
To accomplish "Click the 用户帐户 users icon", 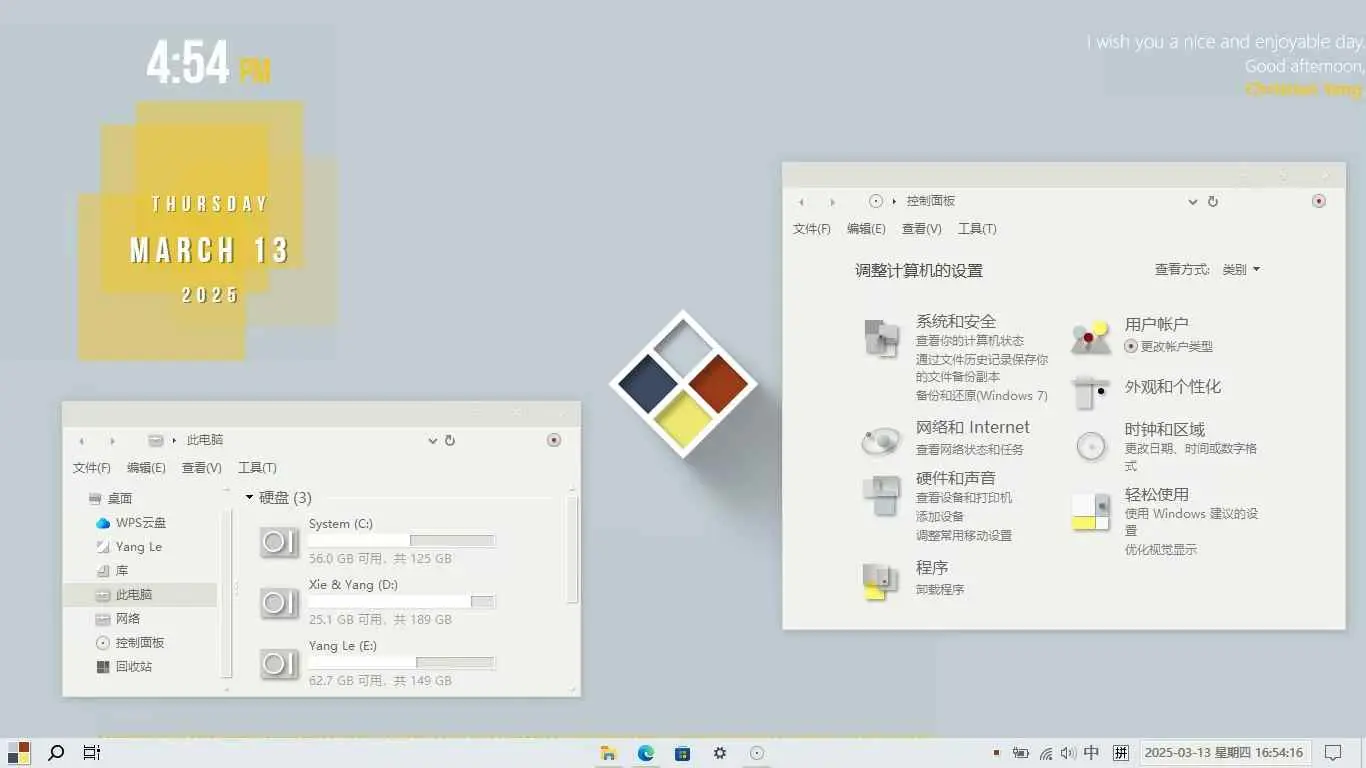I will point(1090,338).
